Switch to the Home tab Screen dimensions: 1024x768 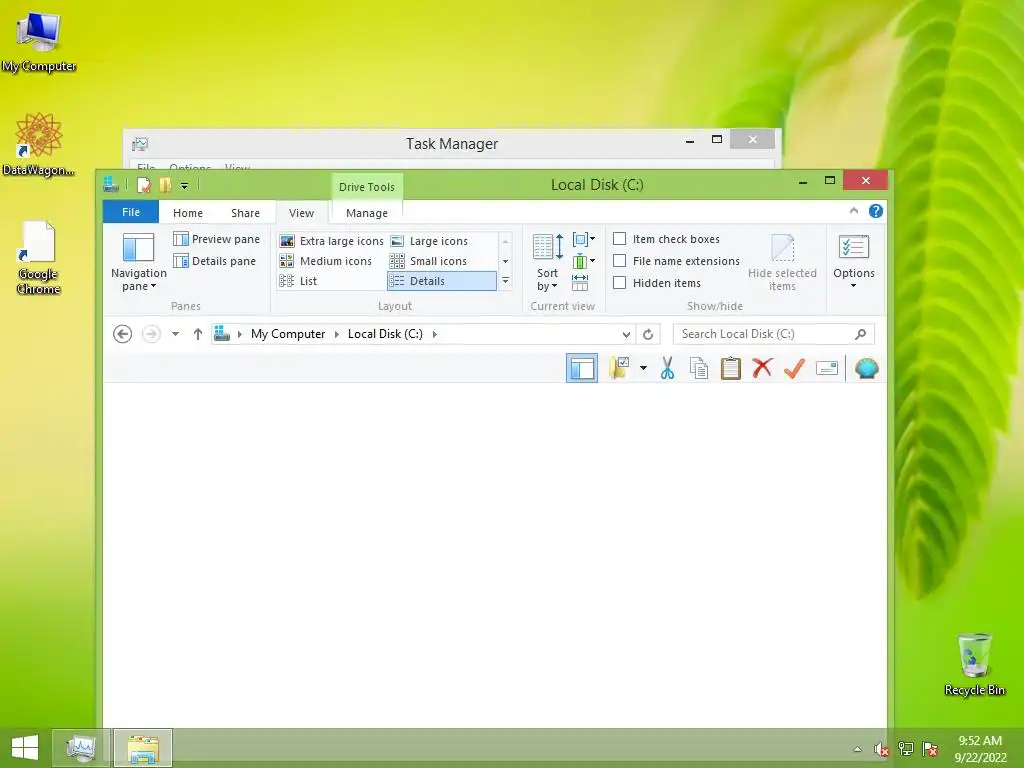click(188, 213)
